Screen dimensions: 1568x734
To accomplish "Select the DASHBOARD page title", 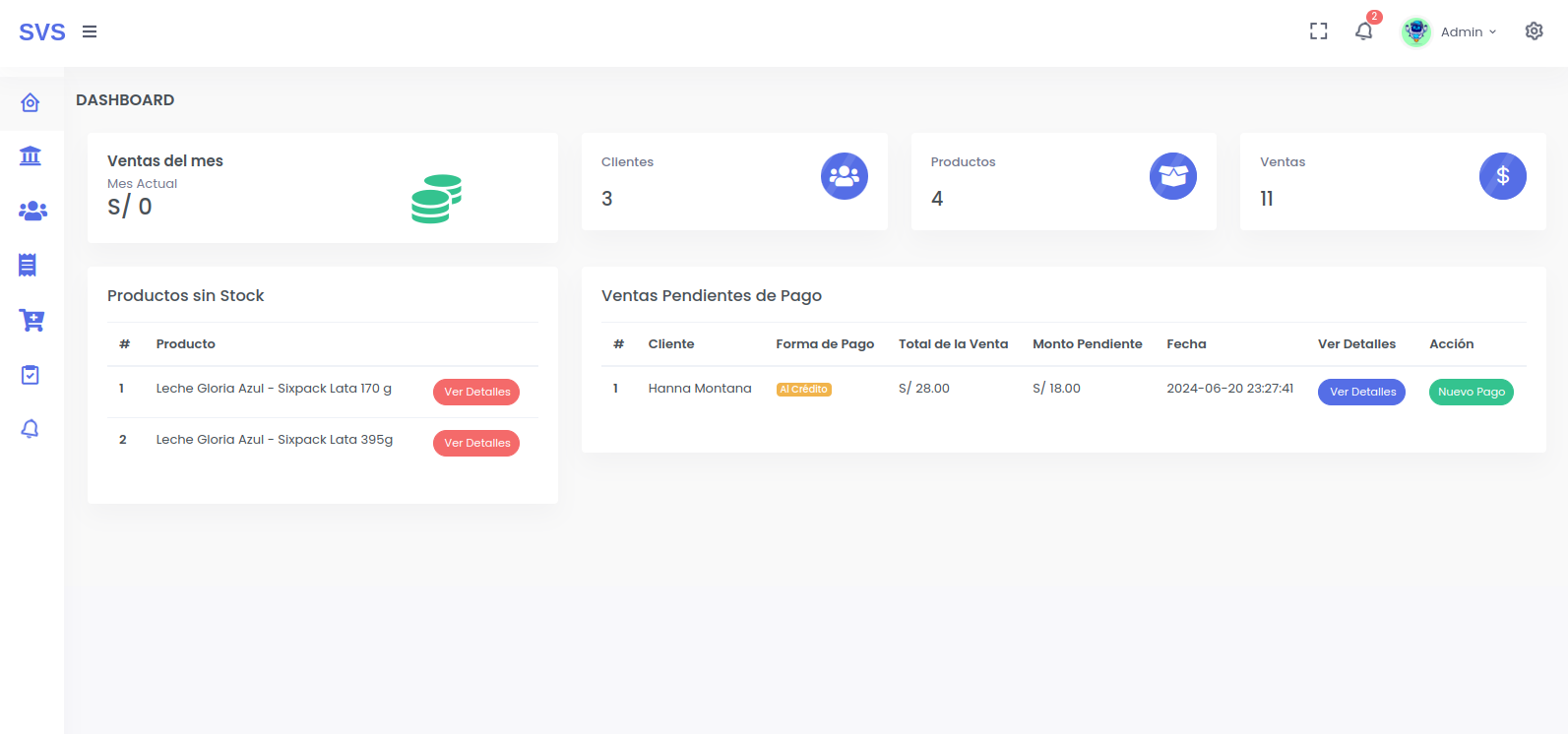I will (x=125, y=100).
